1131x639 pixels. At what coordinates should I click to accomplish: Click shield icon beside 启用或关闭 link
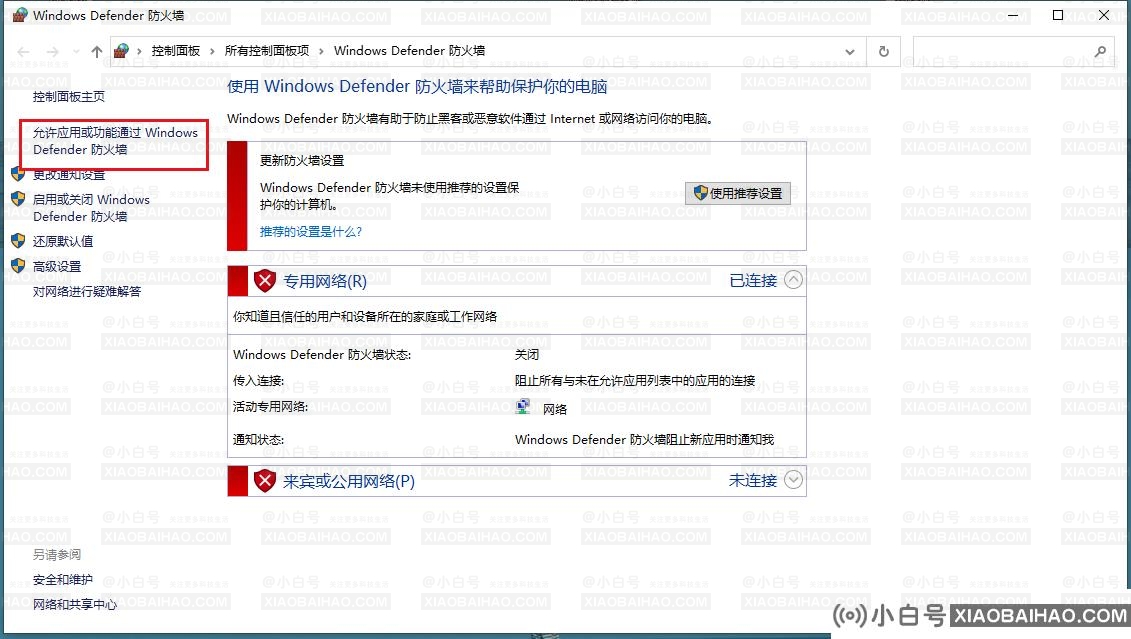(18, 199)
